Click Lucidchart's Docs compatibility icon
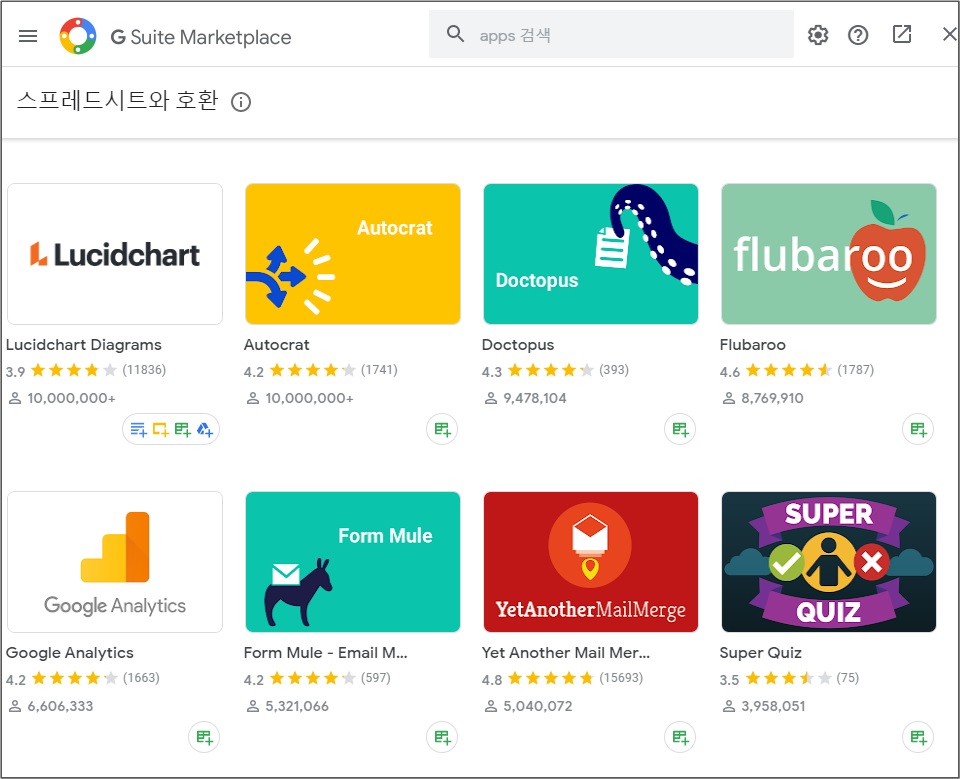961x779 pixels. click(x=139, y=430)
